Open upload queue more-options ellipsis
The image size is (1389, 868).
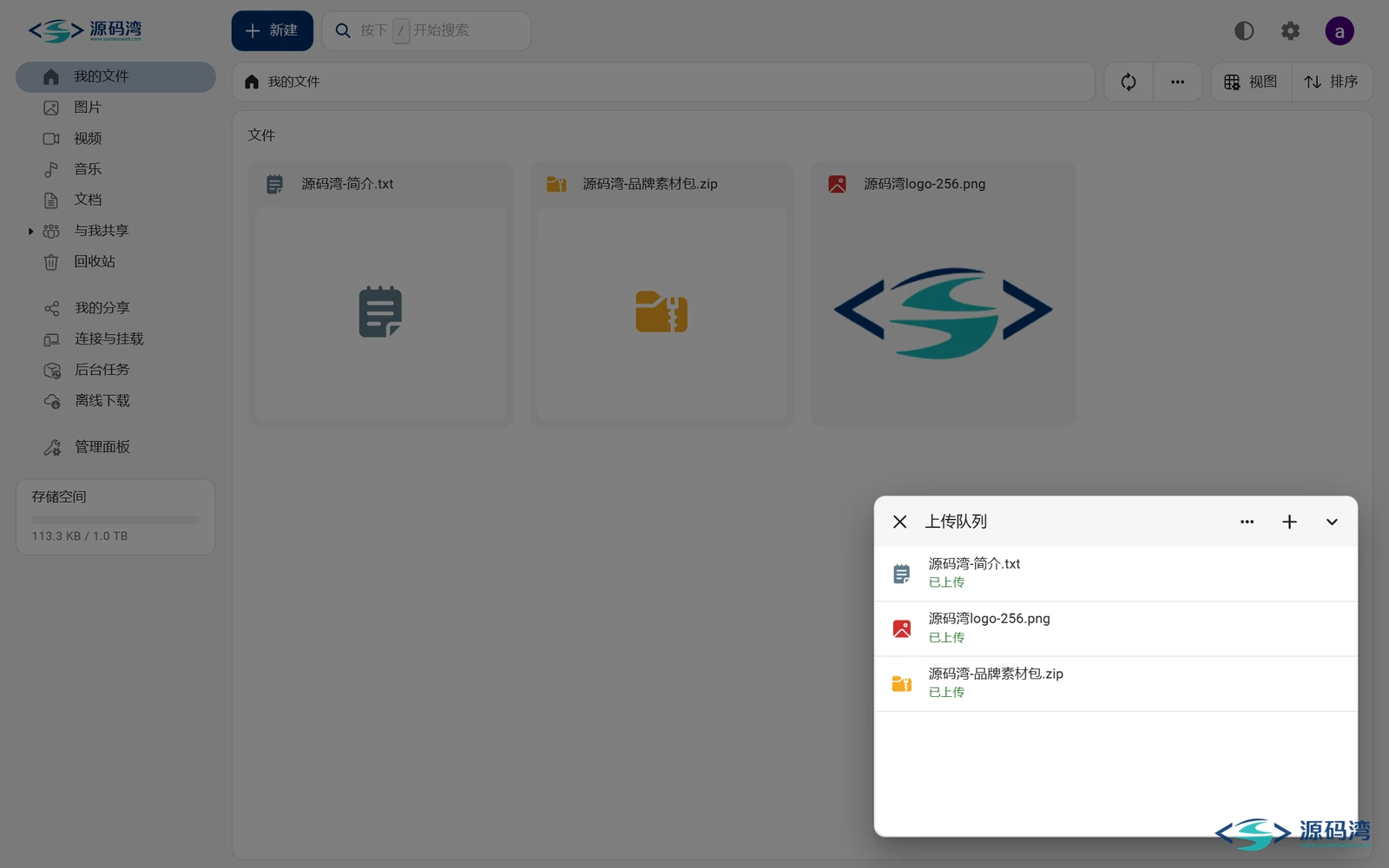click(1247, 522)
